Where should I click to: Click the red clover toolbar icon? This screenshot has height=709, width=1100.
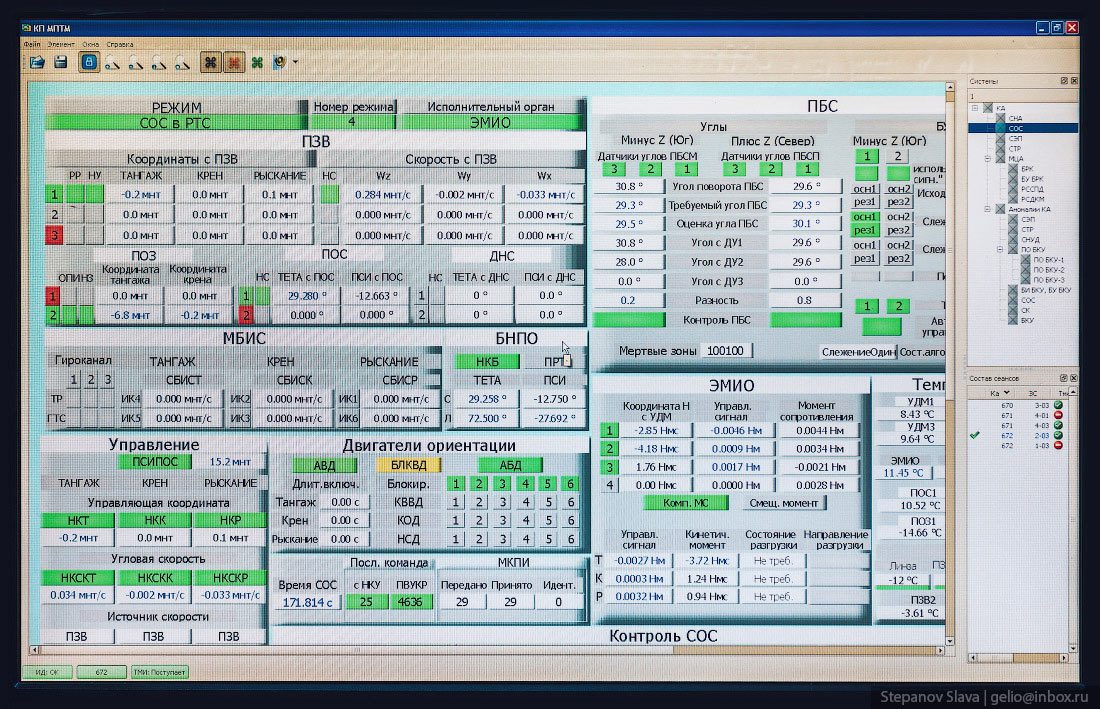pyautogui.click(x=234, y=62)
